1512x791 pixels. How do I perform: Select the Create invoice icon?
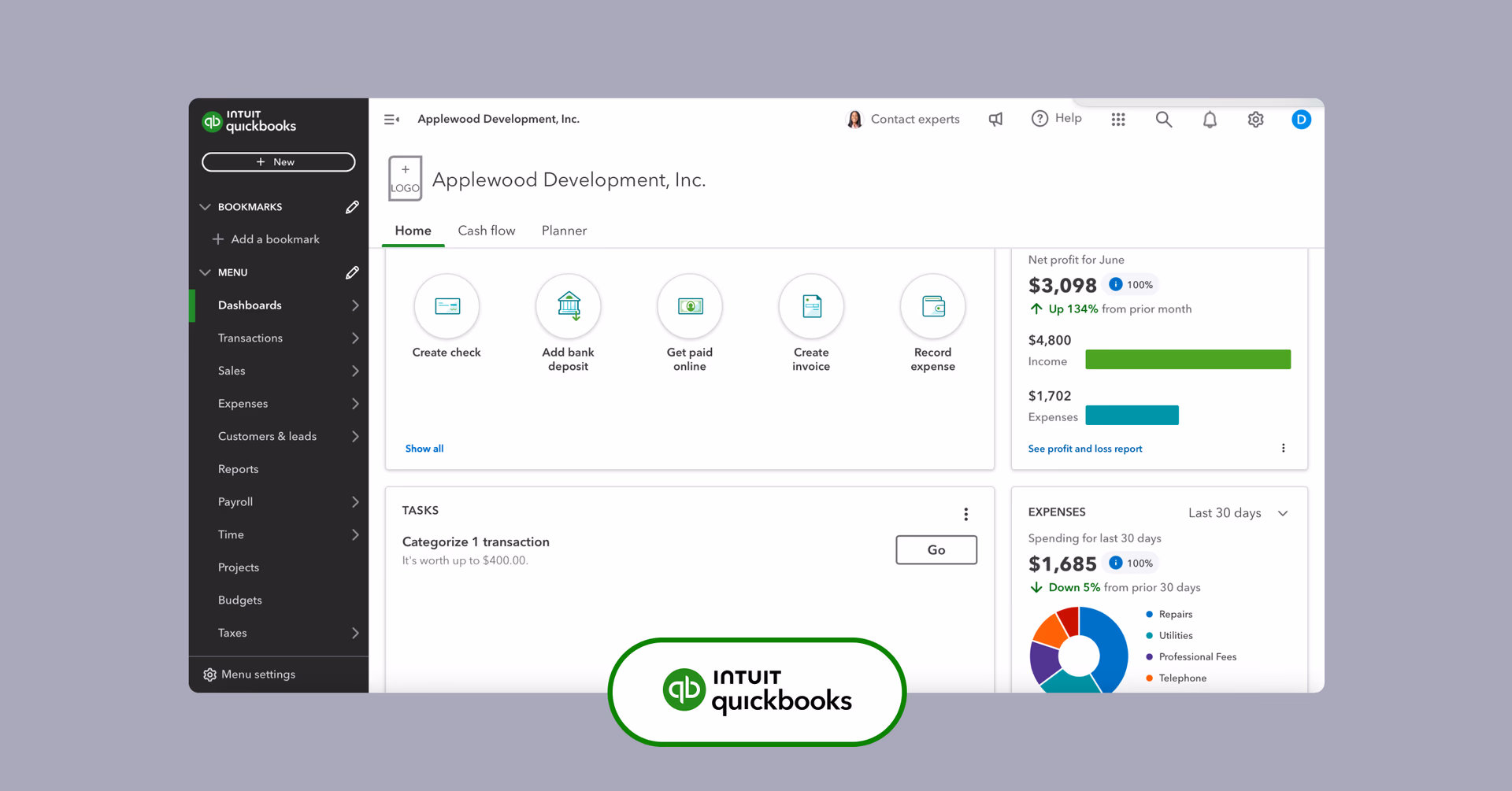(x=810, y=306)
